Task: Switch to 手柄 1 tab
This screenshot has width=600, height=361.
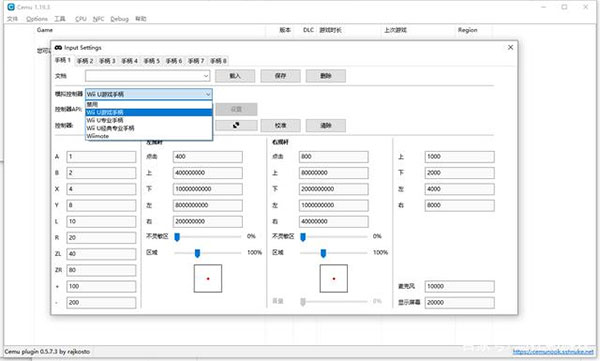Action: point(63,60)
